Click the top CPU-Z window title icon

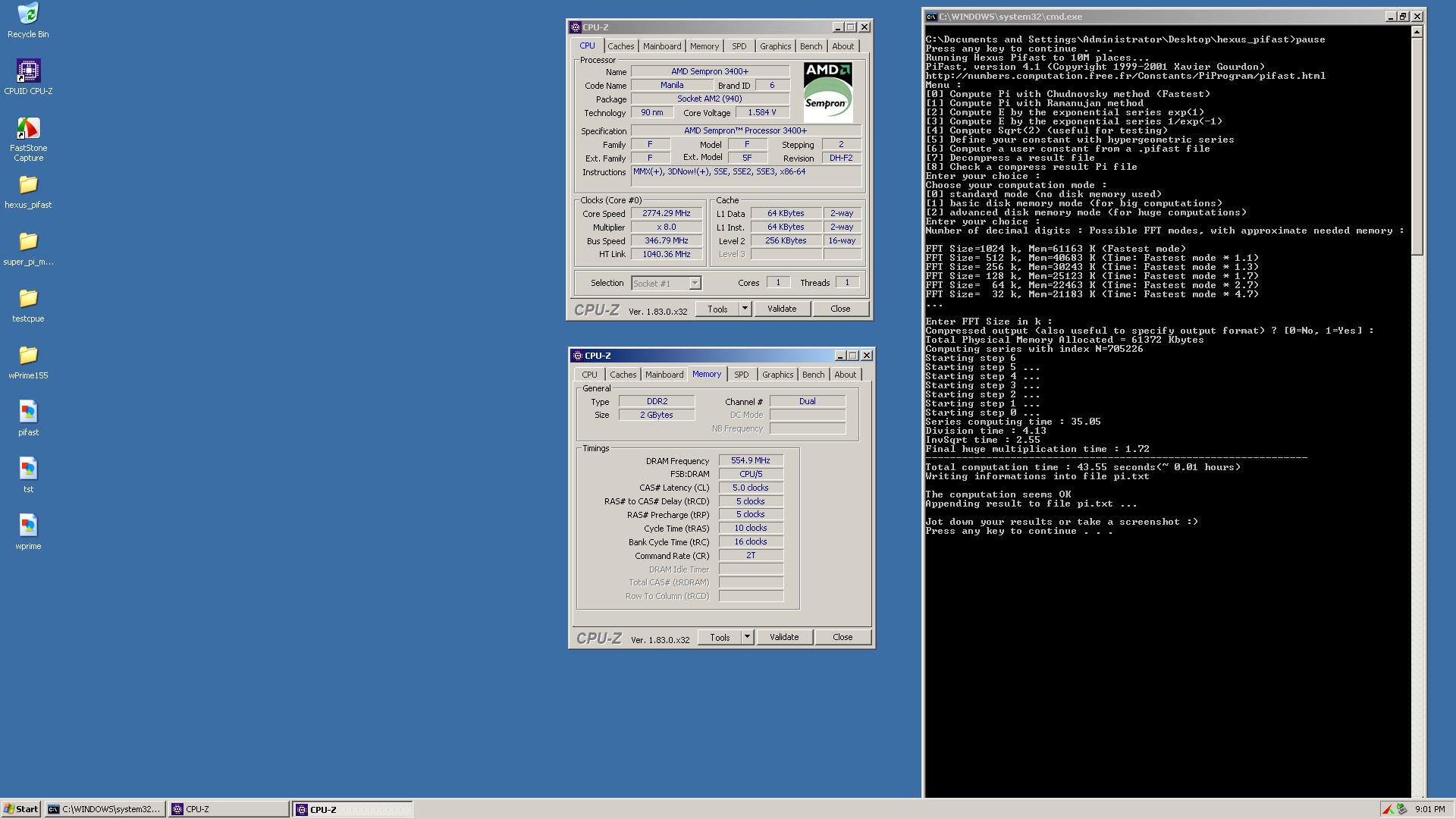[x=576, y=27]
